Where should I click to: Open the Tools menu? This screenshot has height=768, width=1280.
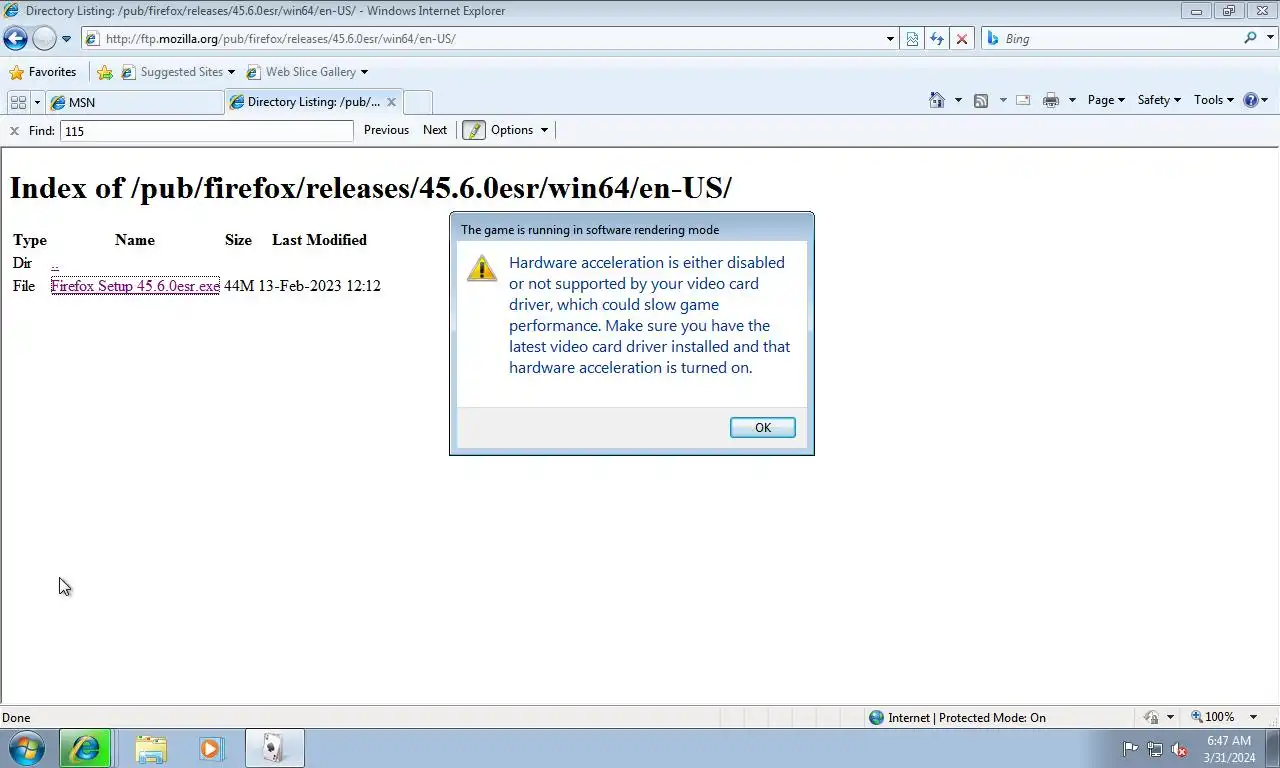coord(1215,100)
